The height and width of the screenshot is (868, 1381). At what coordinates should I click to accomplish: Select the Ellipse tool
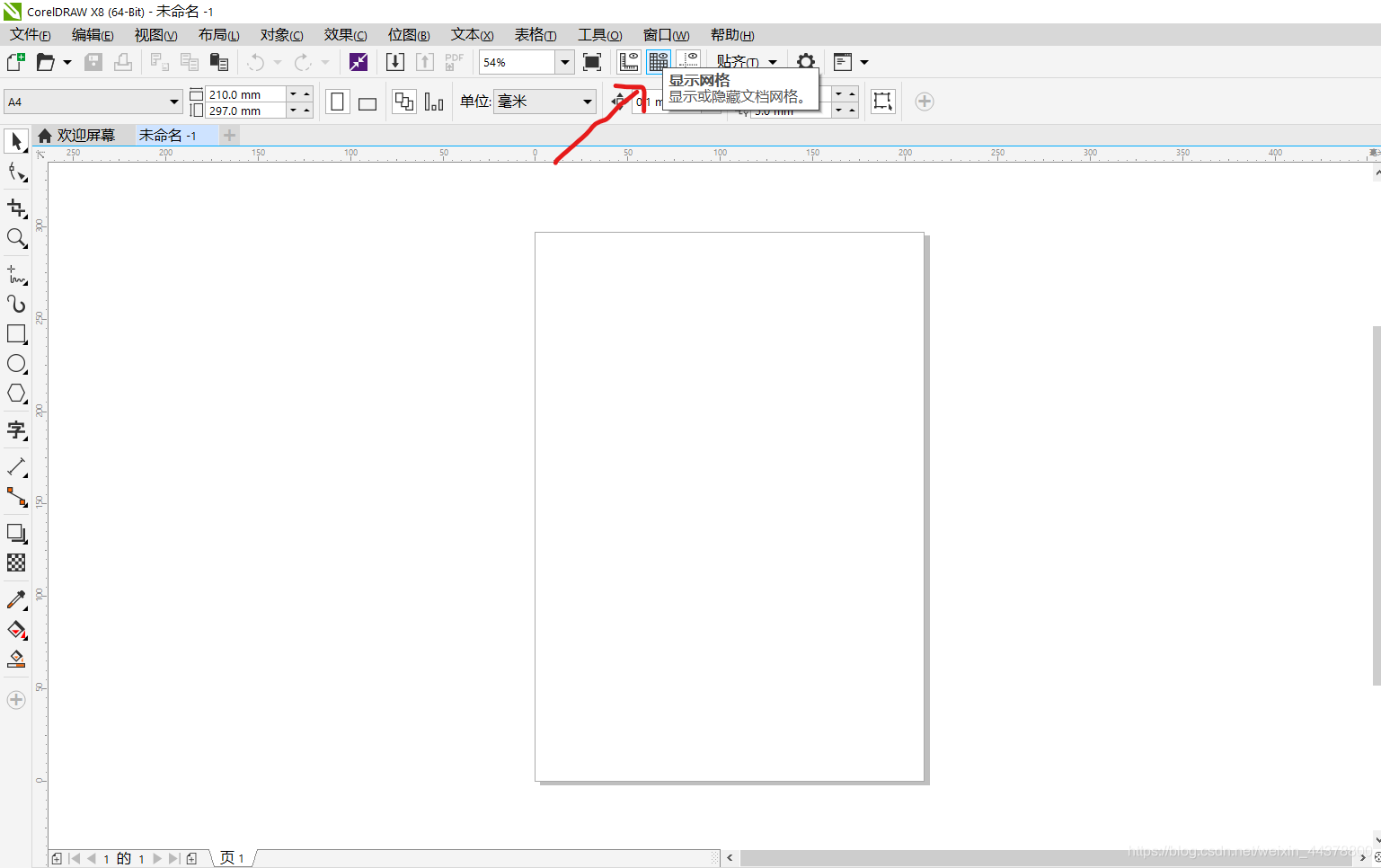tap(16, 364)
